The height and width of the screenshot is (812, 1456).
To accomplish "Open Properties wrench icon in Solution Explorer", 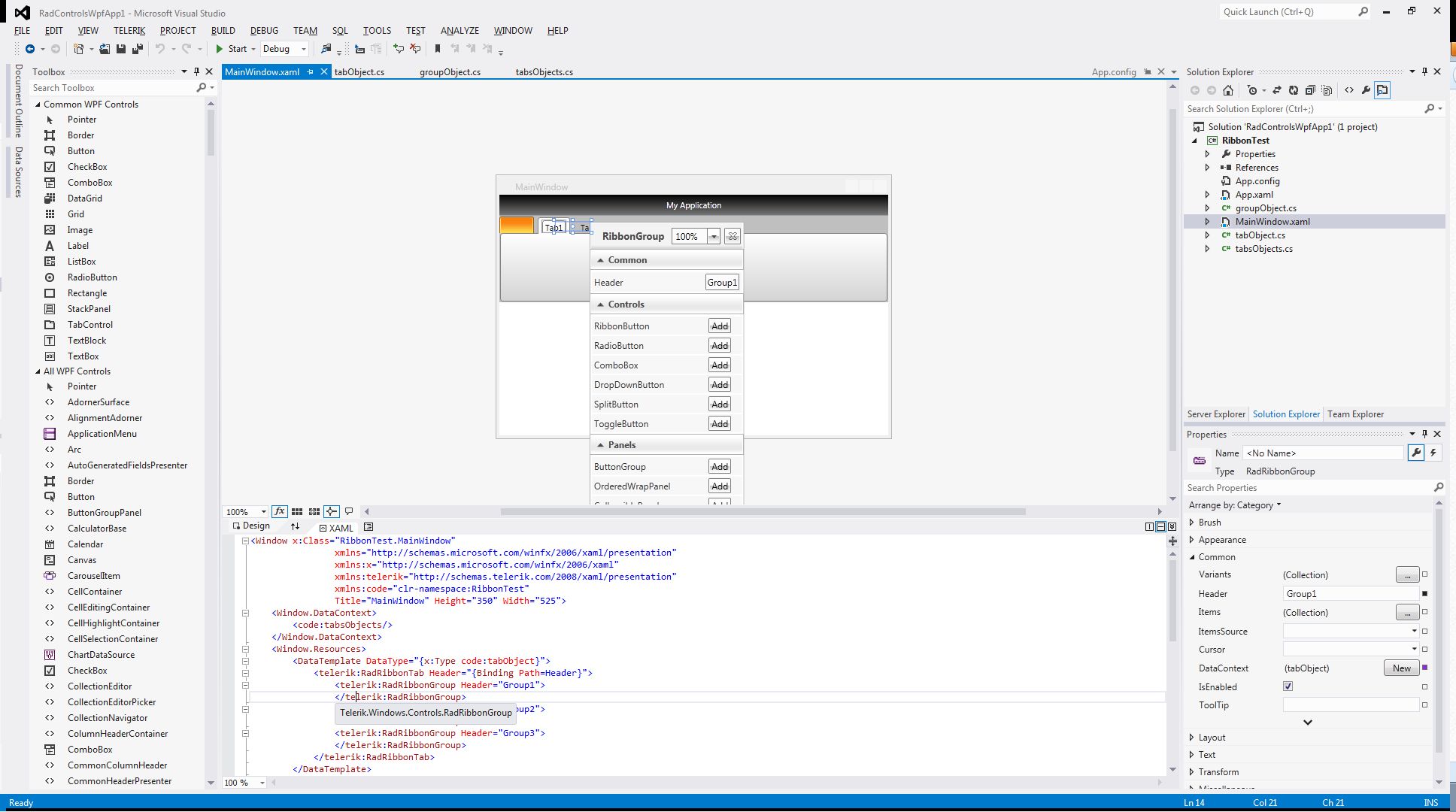I will pyautogui.click(x=1366, y=90).
